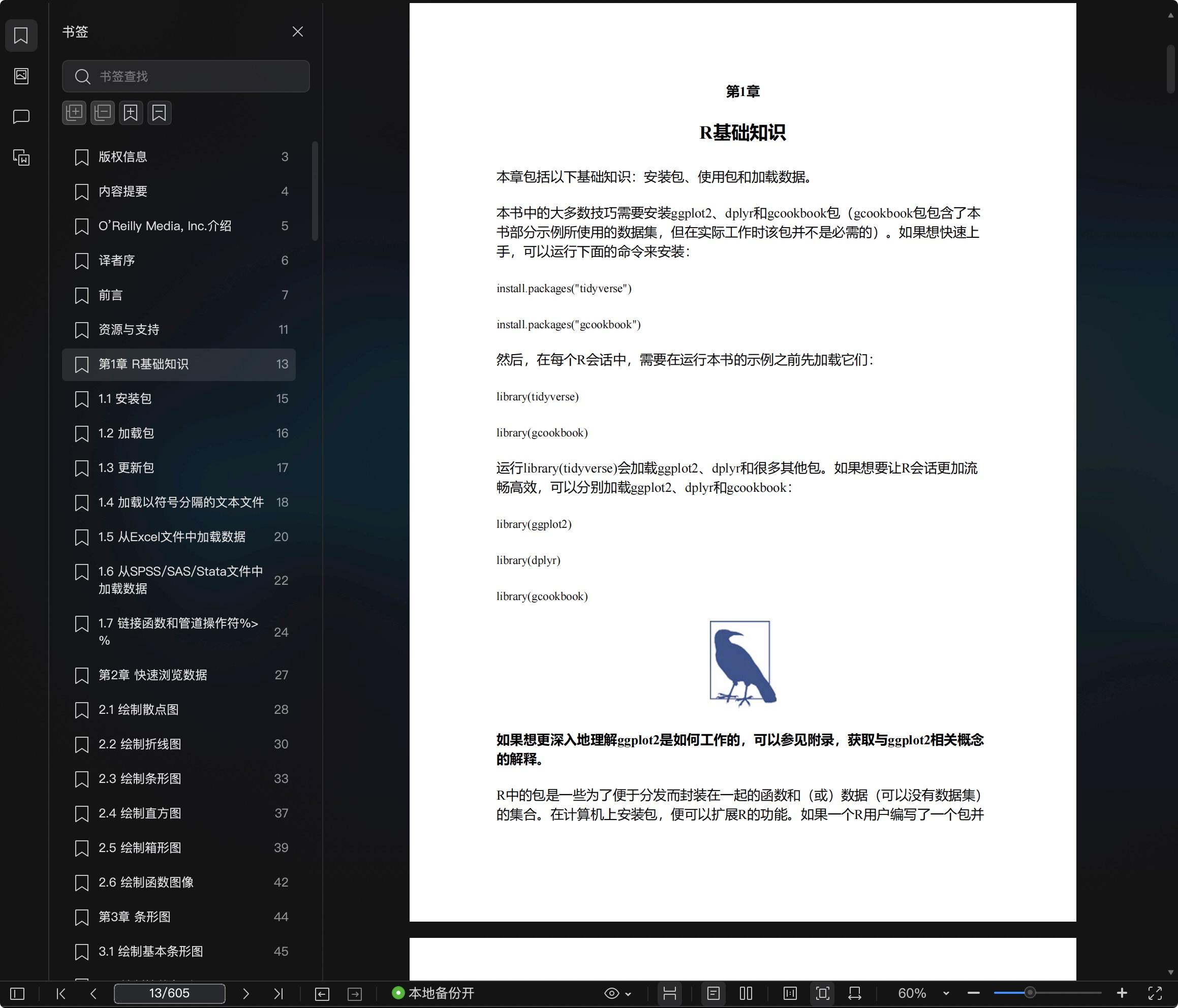The image size is (1178, 1008).
Task: Enter full screen mode
Action: point(1155,994)
